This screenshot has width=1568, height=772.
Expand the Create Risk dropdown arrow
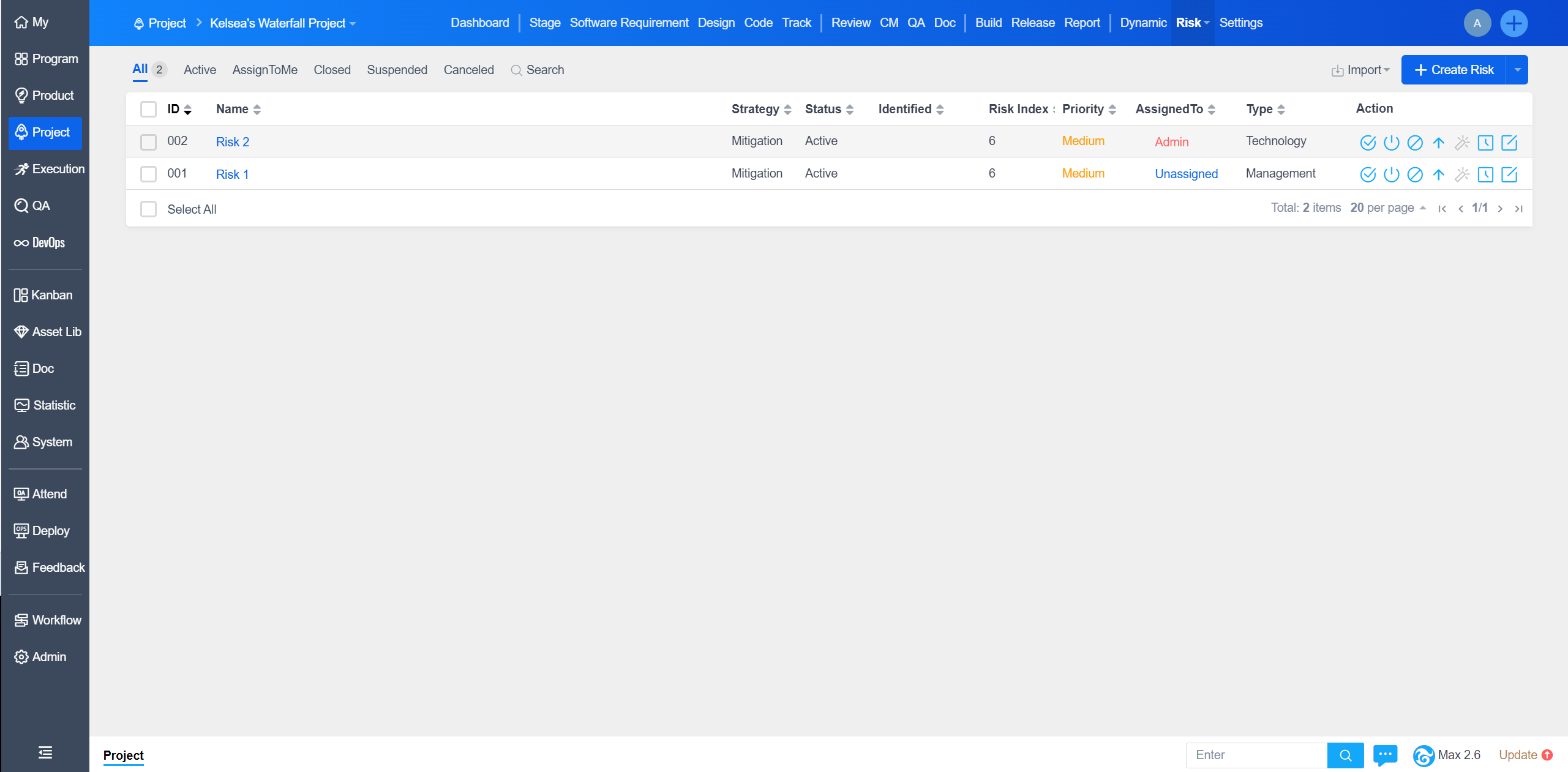point(1517,70)
